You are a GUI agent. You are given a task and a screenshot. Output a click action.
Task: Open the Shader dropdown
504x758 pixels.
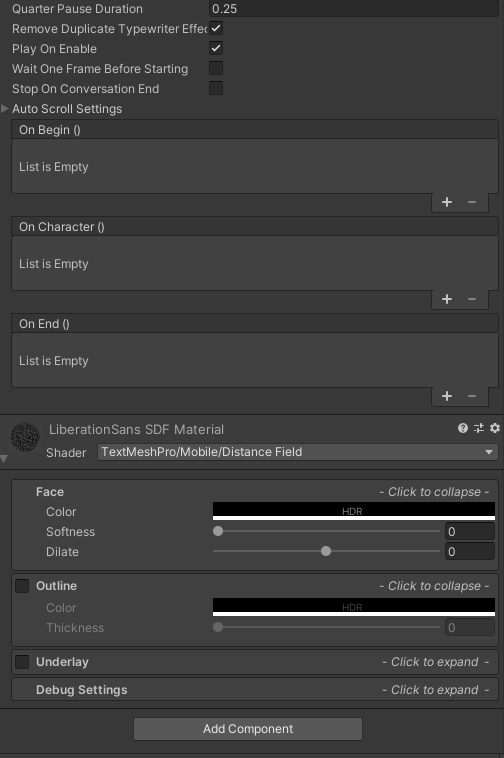click(x=298, y=452)
